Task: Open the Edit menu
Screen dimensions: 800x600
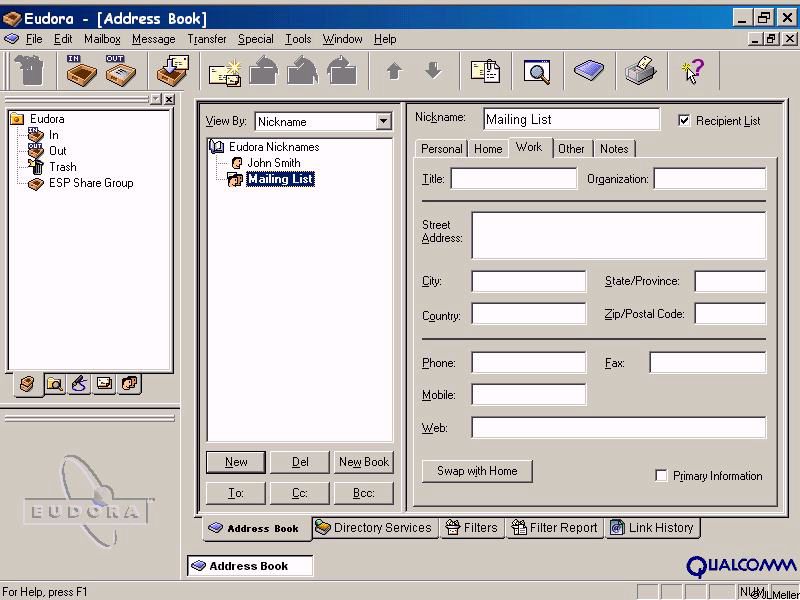Action: click(63, 39)
